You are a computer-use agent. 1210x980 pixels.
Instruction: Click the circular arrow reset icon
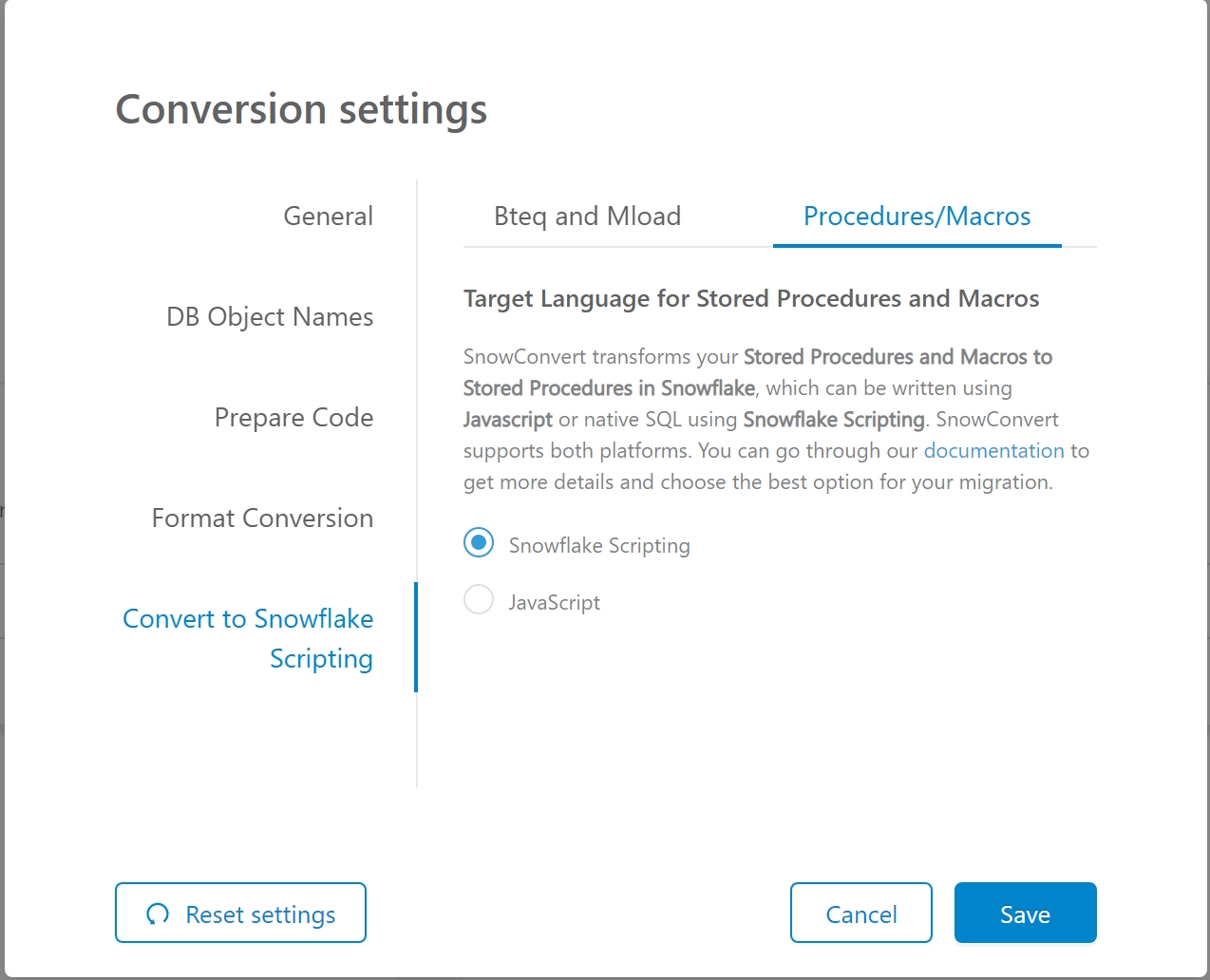click(x=158, y=914)
